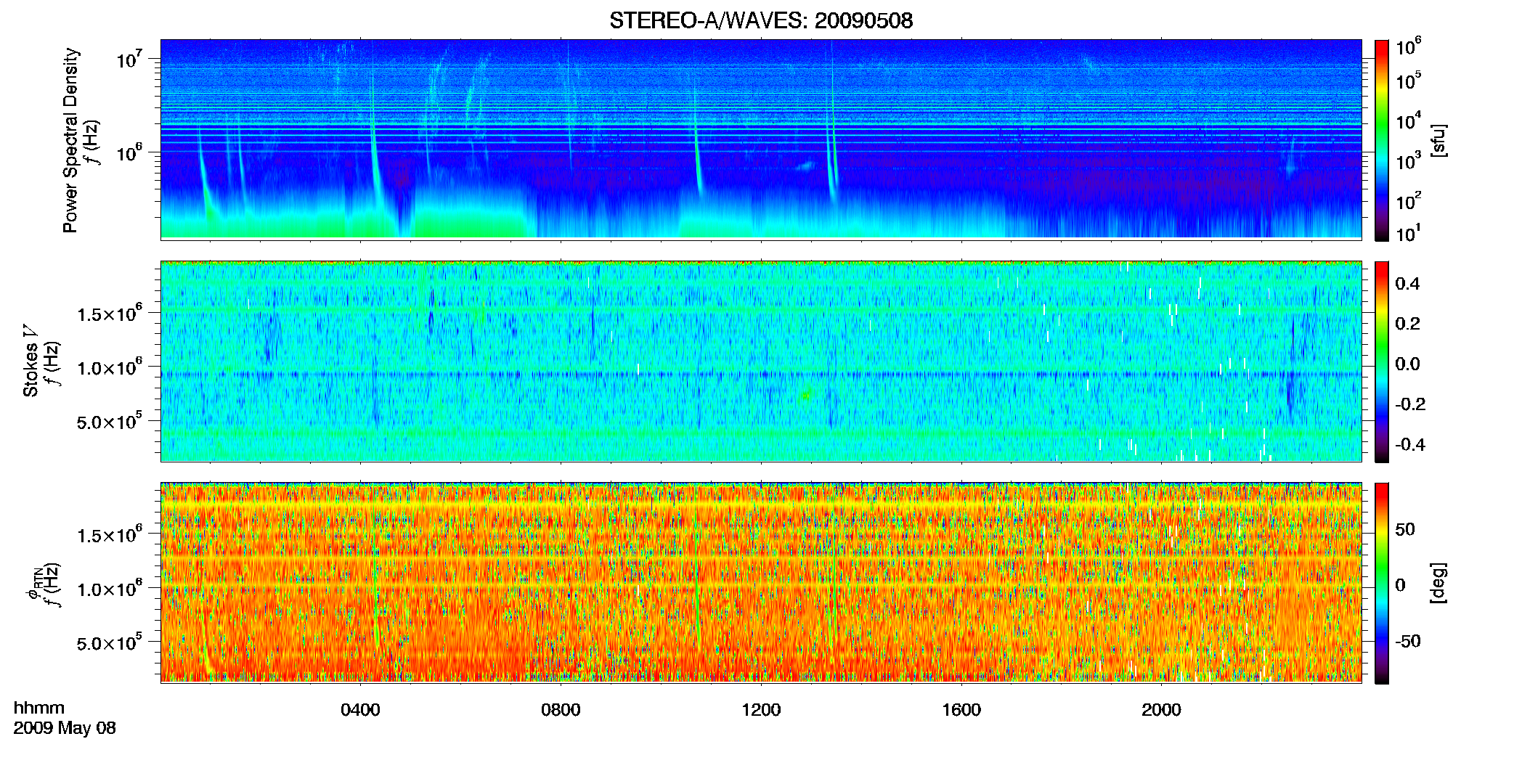Click the [deg] units label

tap(1438, 583)
